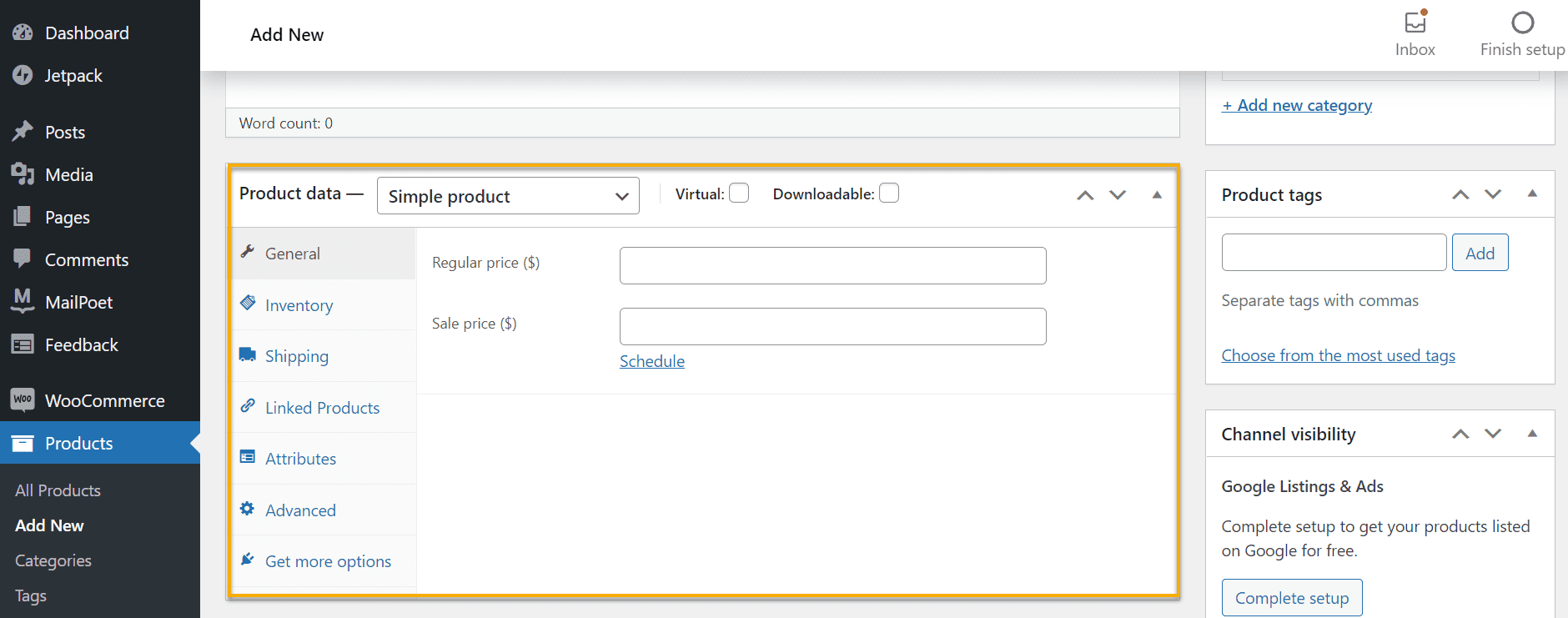Click the Jetpack lightning icon
The height and width of the screenshot is (618, 1568).
[x=23, y=75]
